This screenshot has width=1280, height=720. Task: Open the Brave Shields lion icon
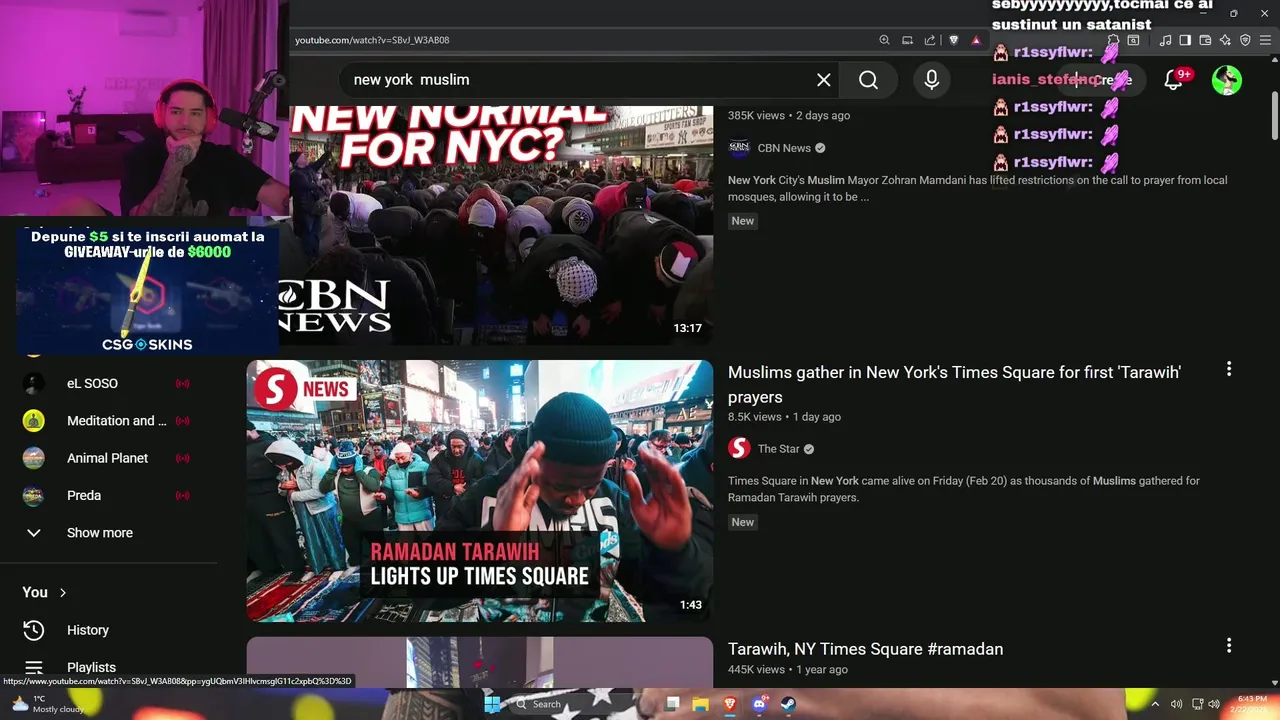click(954, 40)
